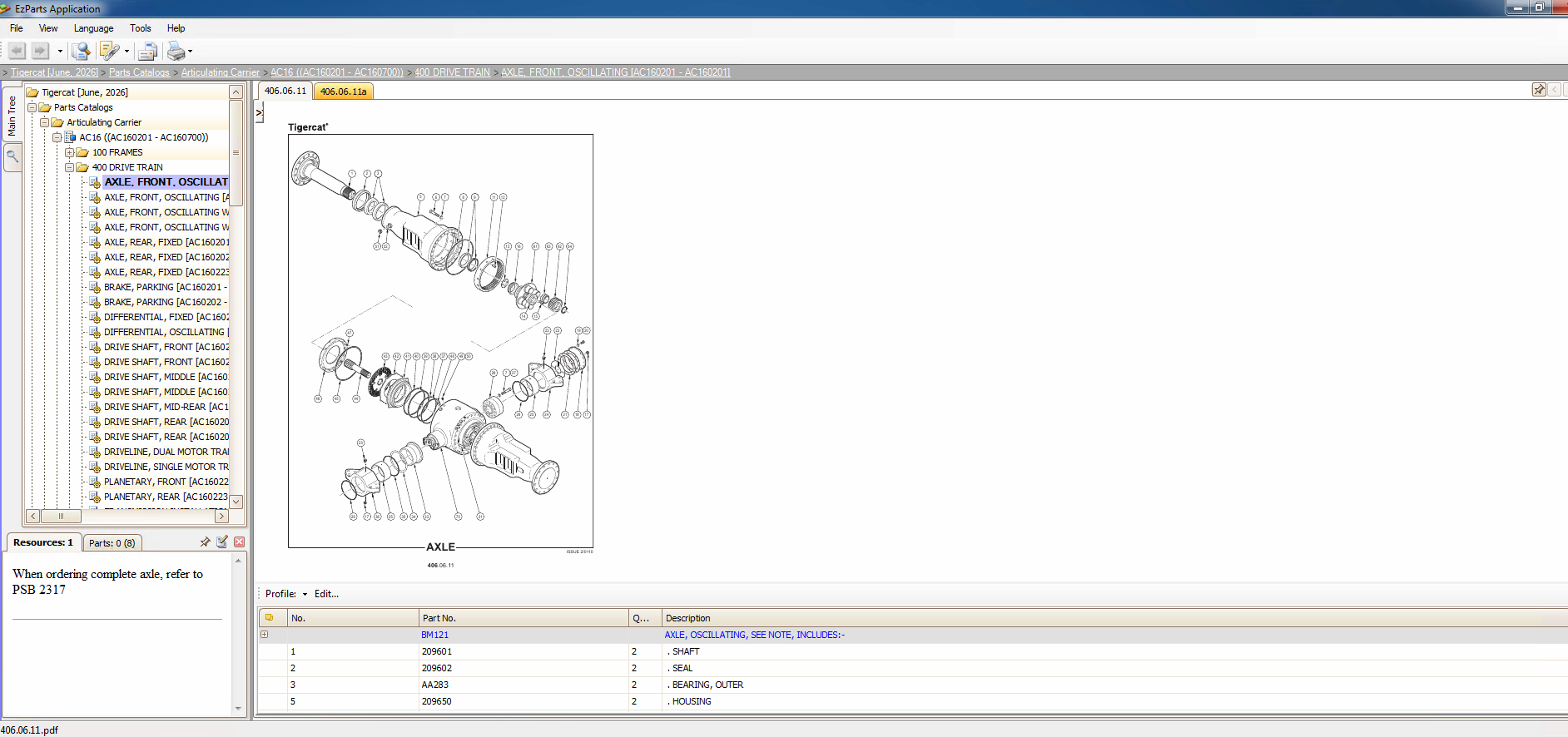Click the Forward navigation arrow in toolbar
1568x737 pixels.
point(39,51)
